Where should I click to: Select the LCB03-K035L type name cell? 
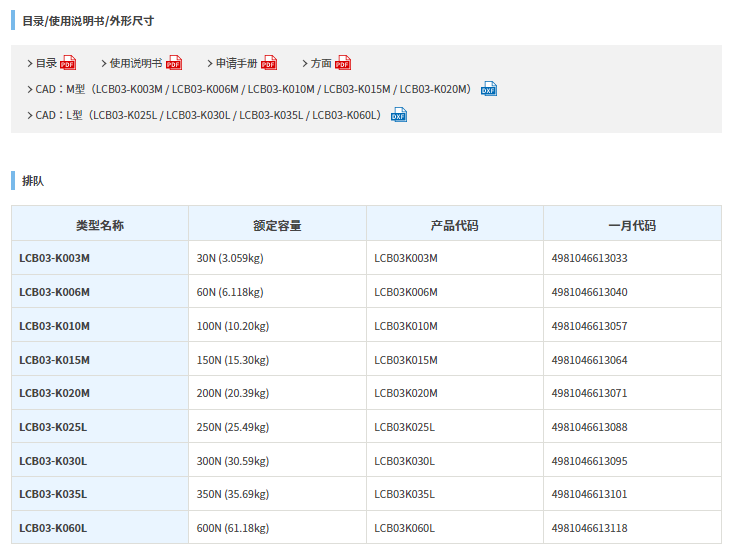[100, 494]
